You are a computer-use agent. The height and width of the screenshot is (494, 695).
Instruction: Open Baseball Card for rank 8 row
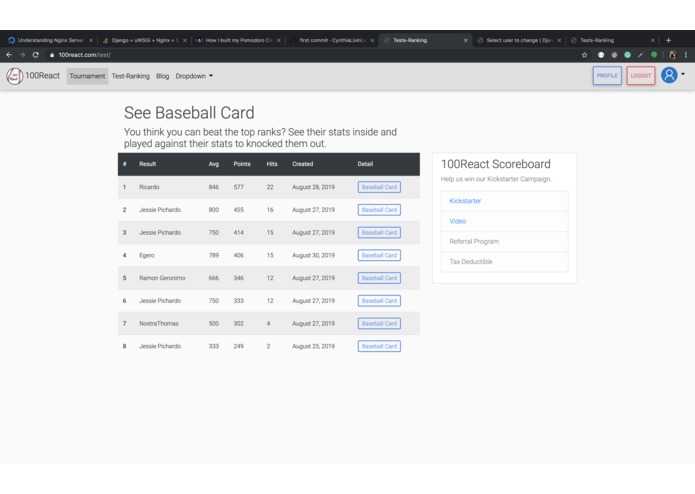(379, 346)
